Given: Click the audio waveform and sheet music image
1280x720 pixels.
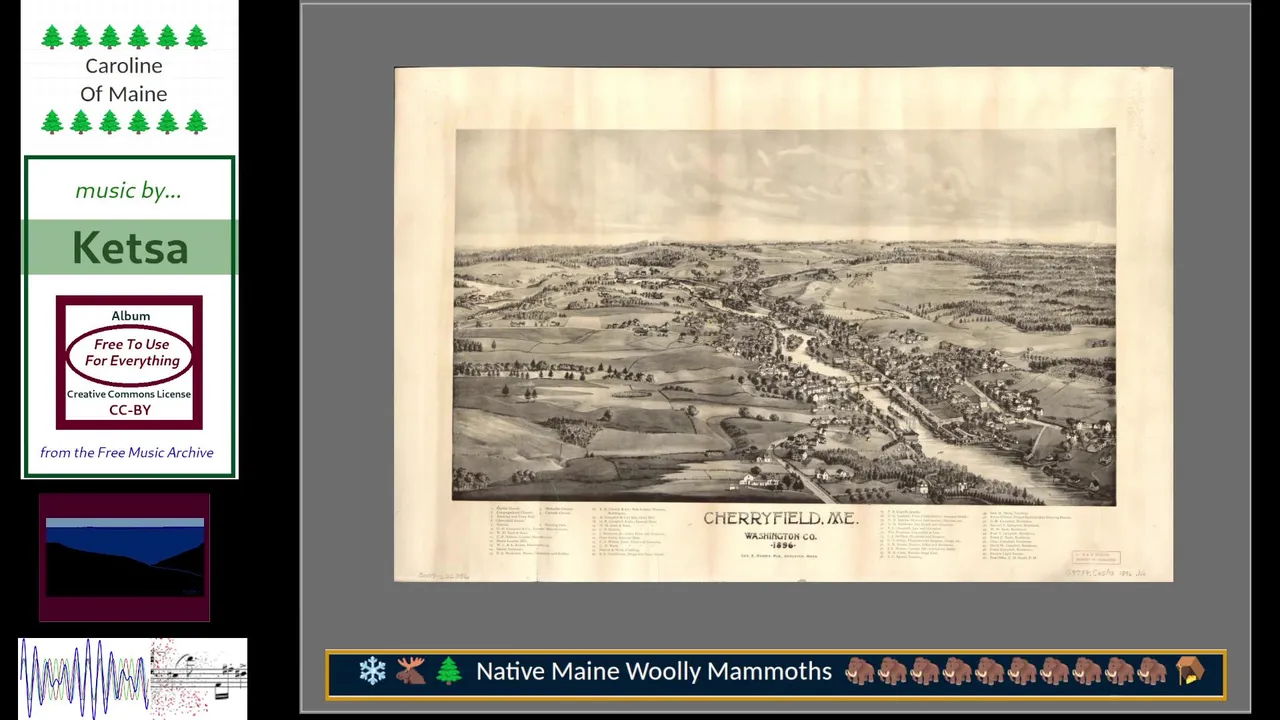Looking at the screenshot, I should pos(133,677).
